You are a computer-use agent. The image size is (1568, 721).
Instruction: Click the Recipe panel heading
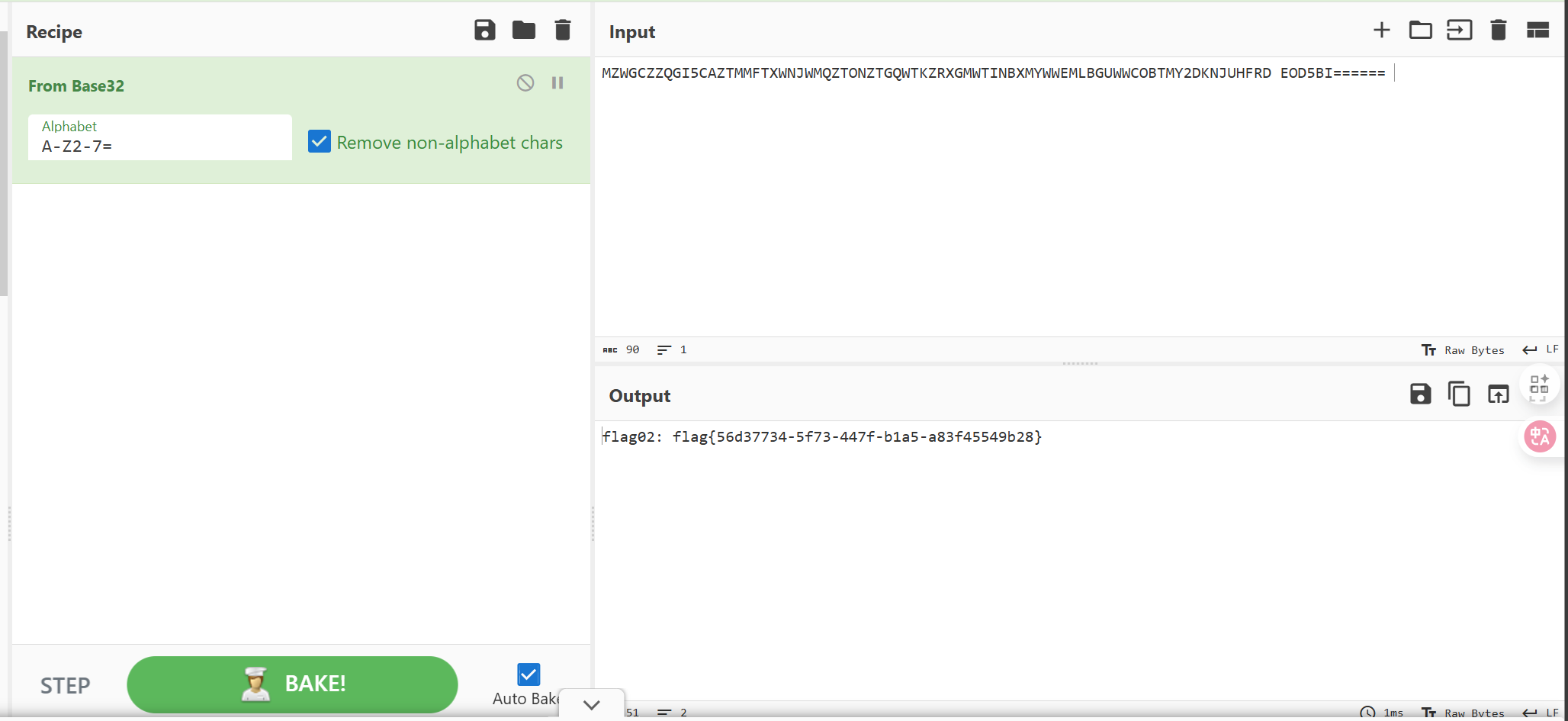[54, 32]
